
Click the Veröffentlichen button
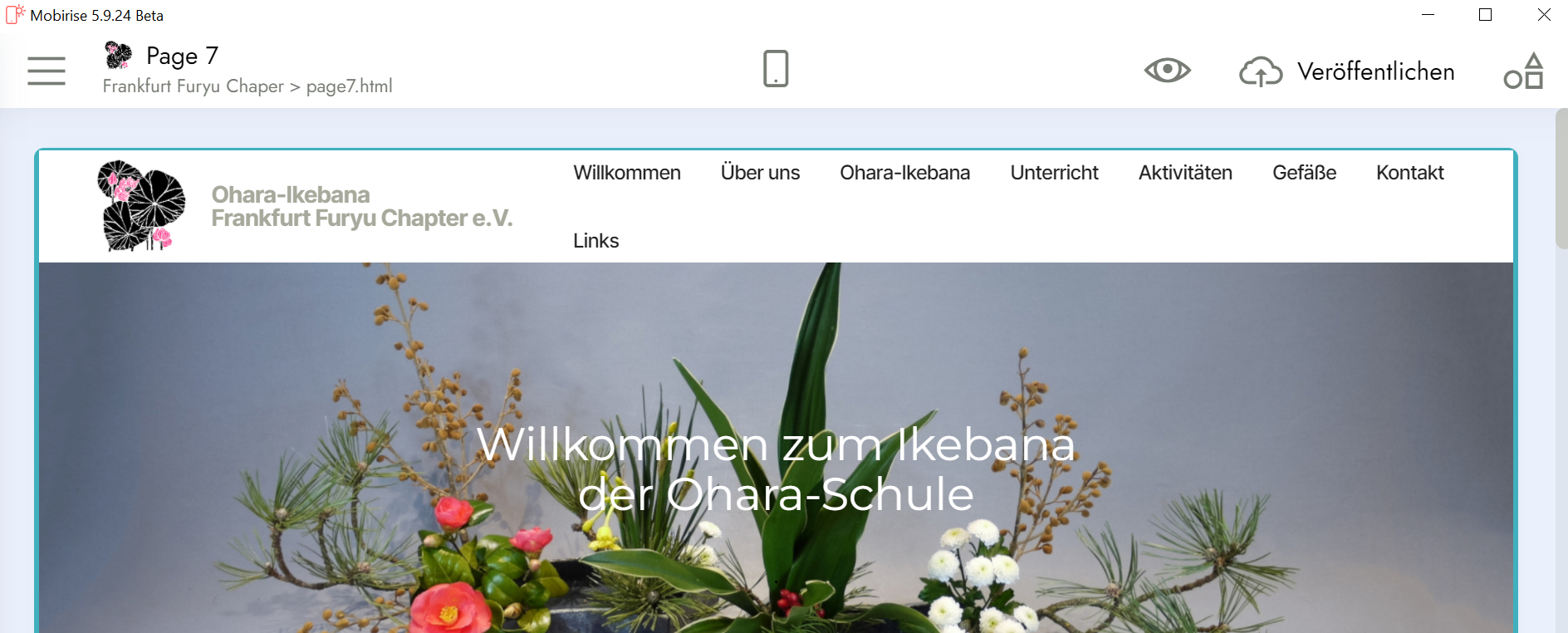(1375, 72)
